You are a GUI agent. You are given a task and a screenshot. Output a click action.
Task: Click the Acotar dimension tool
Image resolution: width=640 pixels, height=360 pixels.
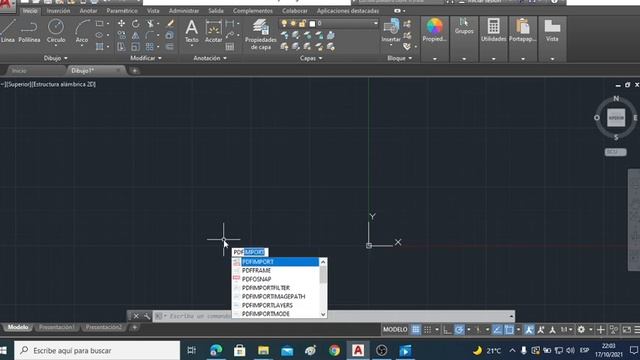[213, 31]
